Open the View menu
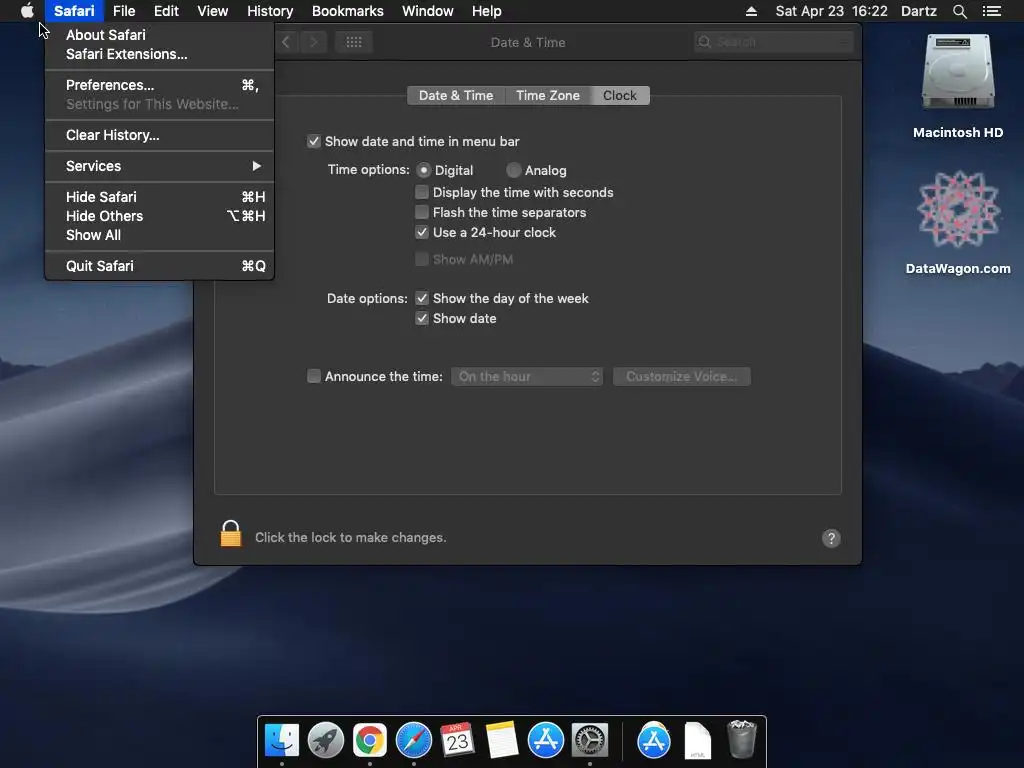 pyautogui.click(x=212, y=11)
